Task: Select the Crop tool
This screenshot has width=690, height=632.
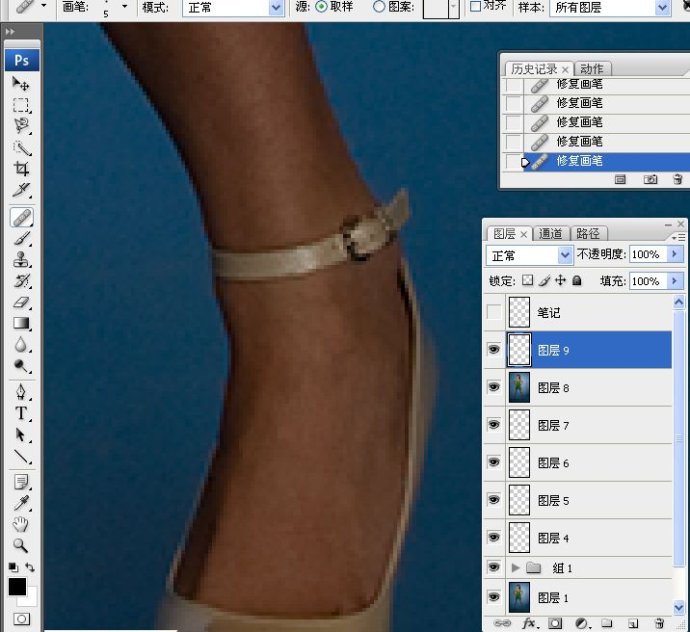Action: (21, 169)
